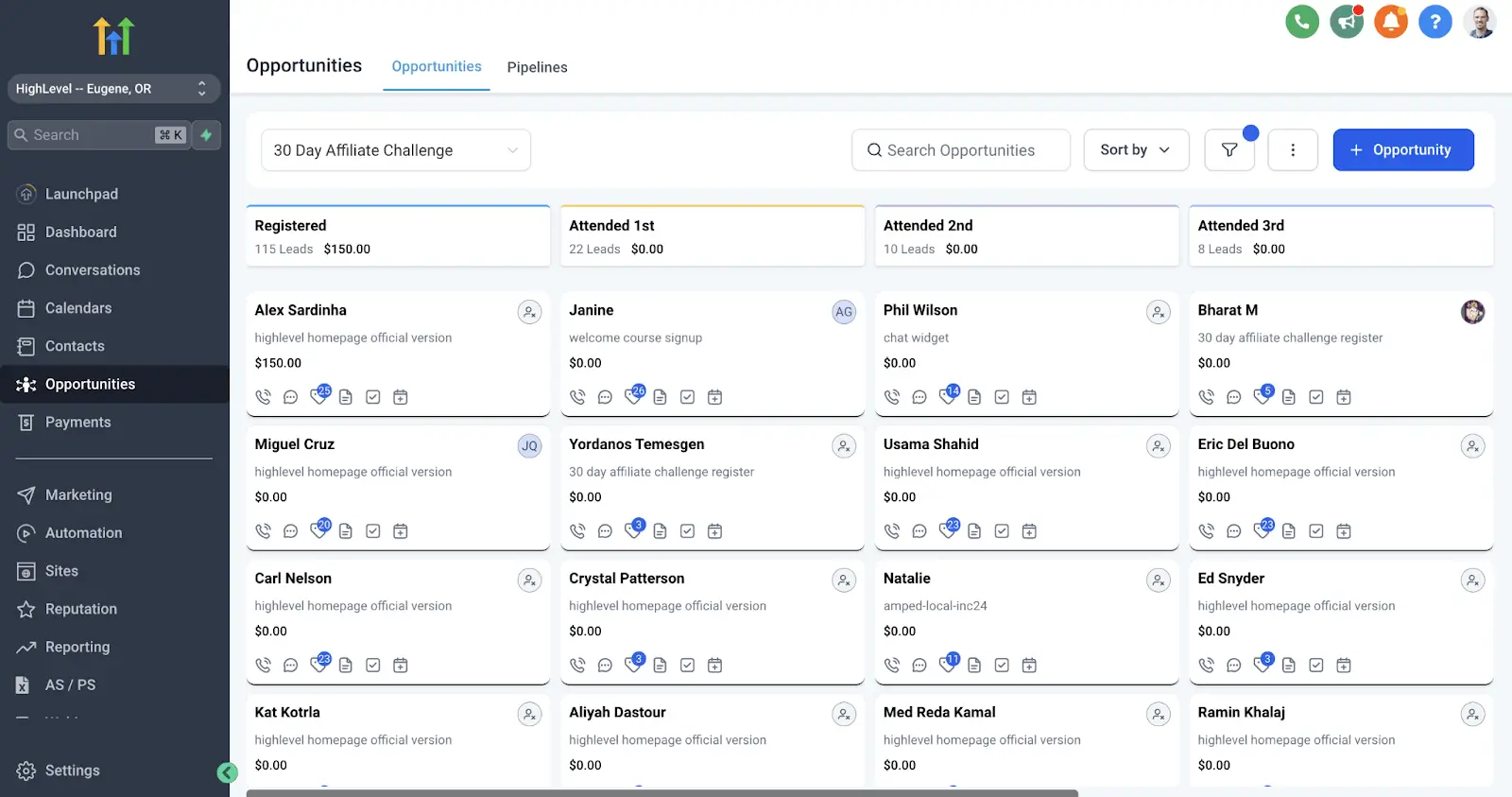Click the horizontal scrollbar below the board

click(661, 793)
